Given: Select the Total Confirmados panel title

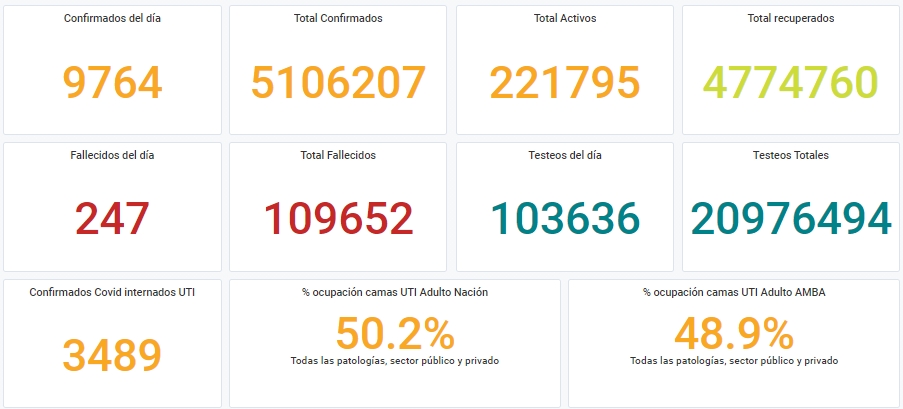Looking at the screenshot, I should click(338, 18).
